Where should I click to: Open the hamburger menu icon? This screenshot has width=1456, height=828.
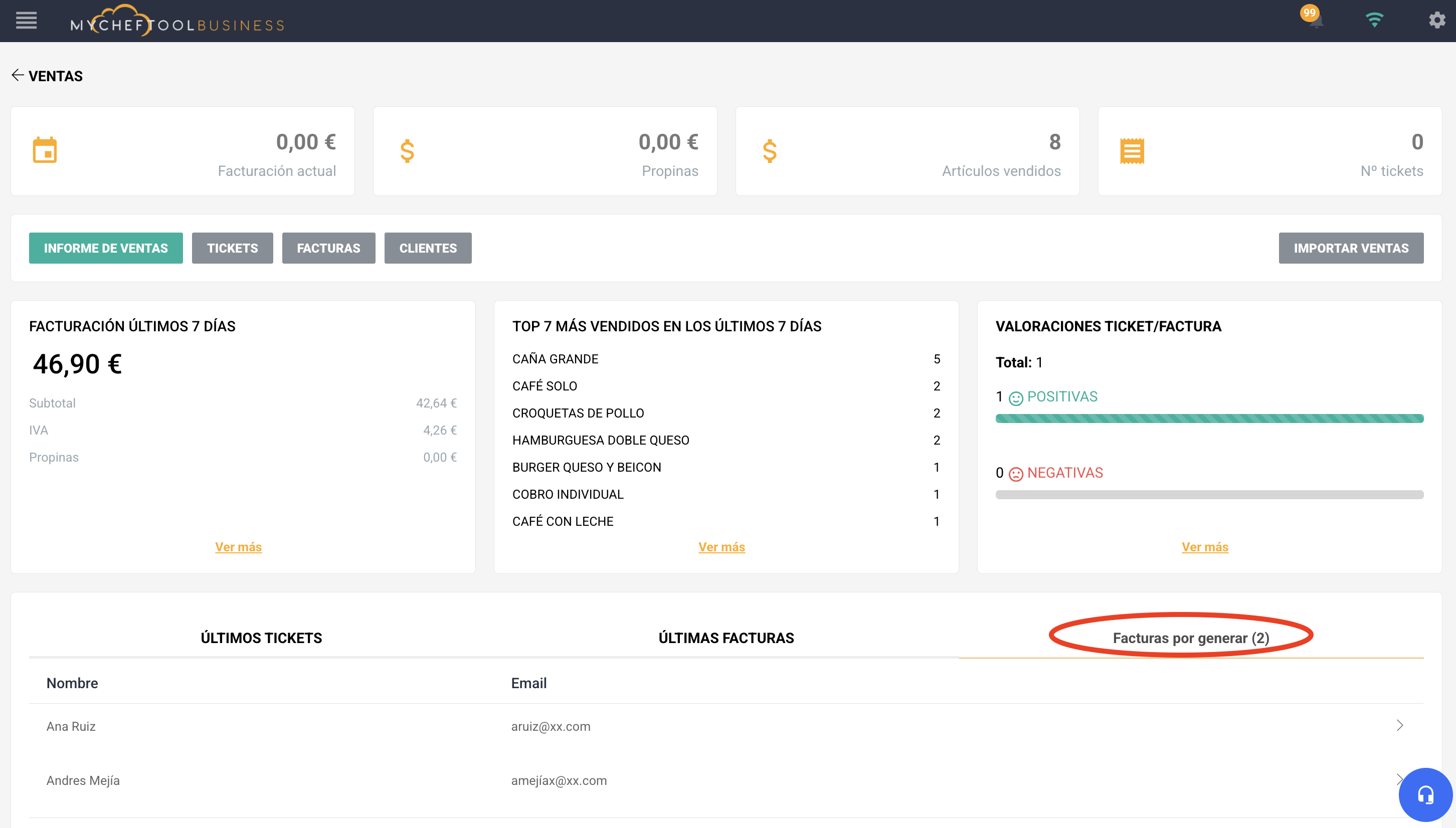[x=26, y=21]
